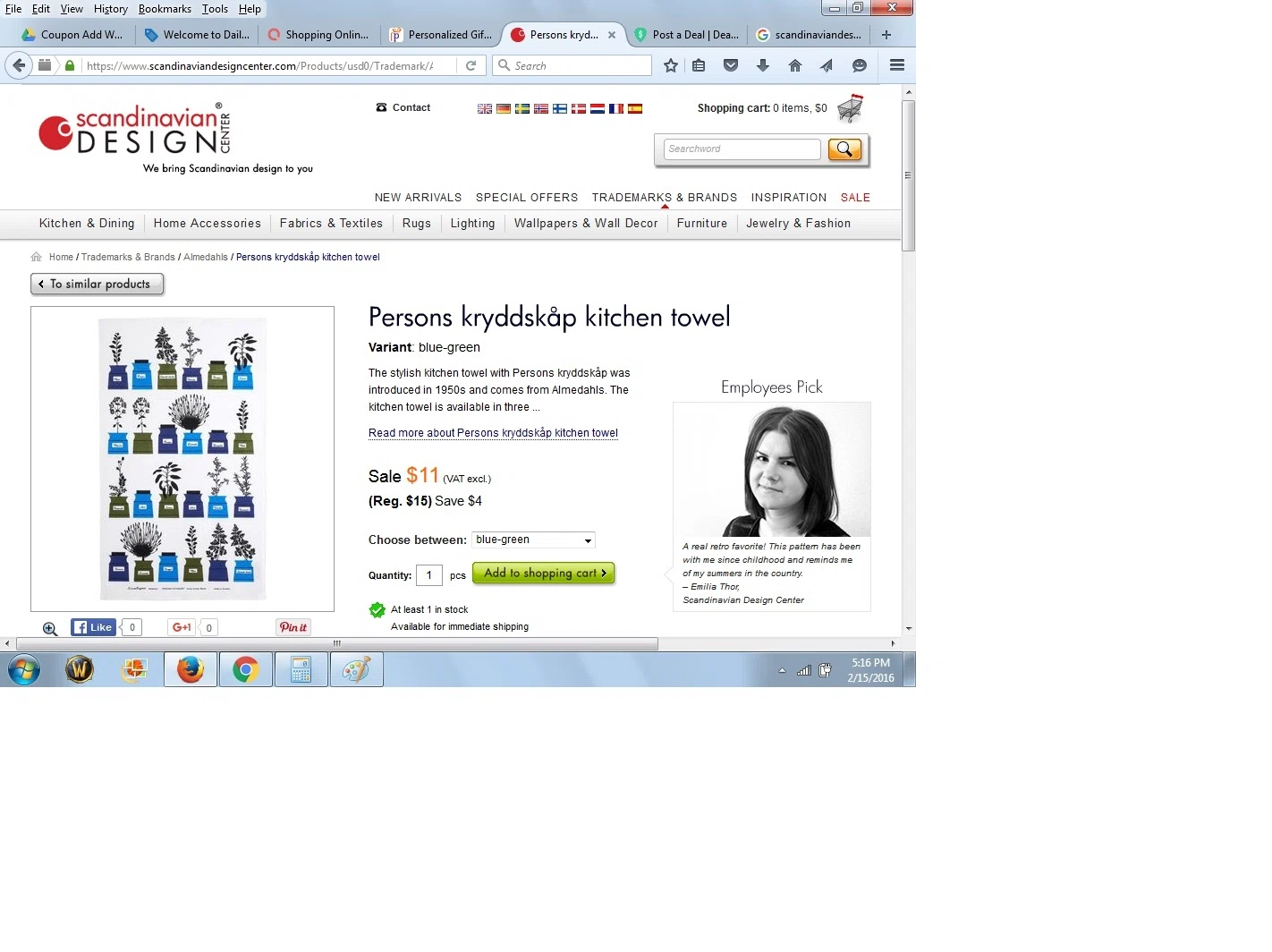The width and height of the screenshot is (1272, 952).
Task: Select the German flag language option
Action: 504,108
